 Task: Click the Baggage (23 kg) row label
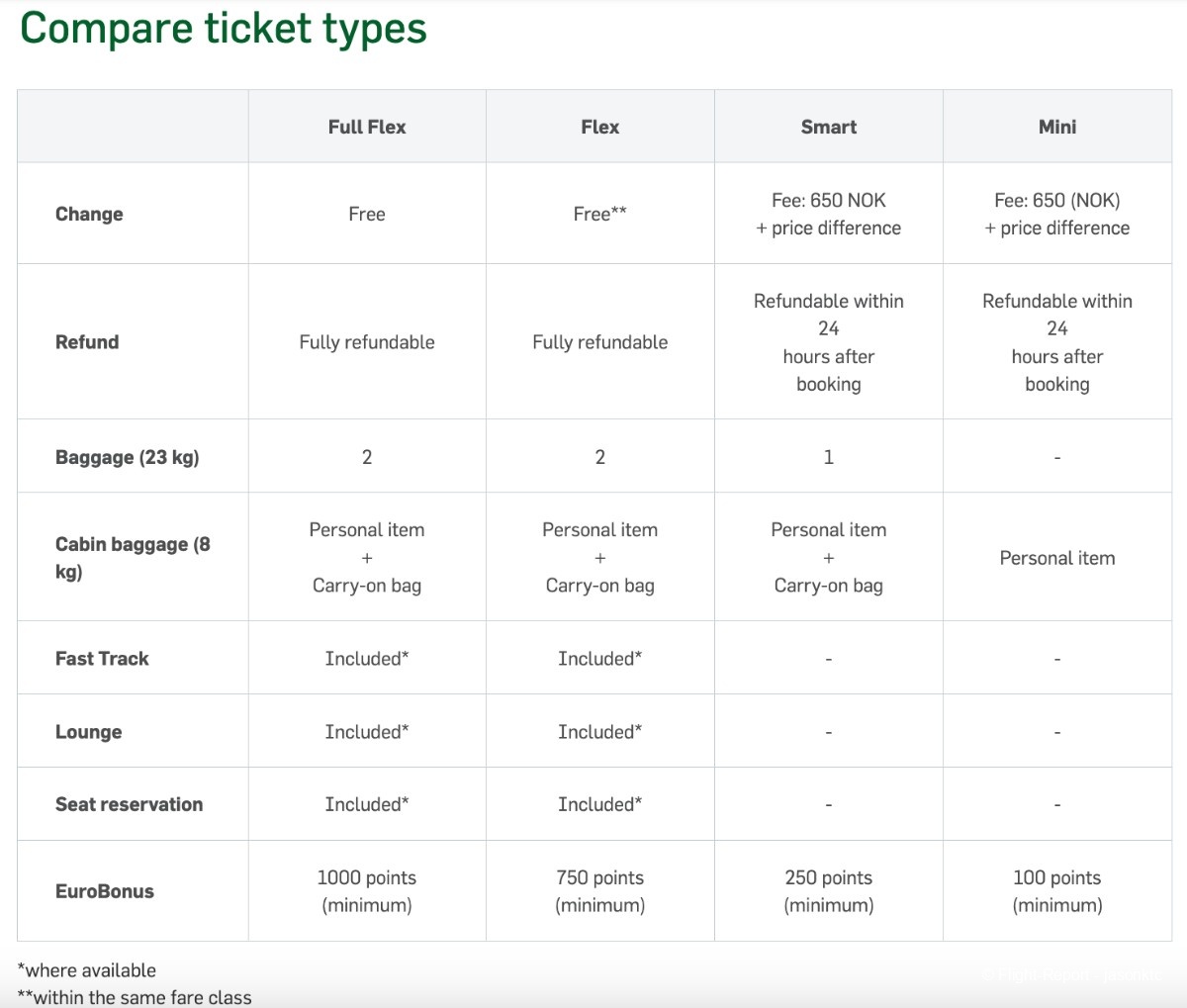click(x=128, y=457)
